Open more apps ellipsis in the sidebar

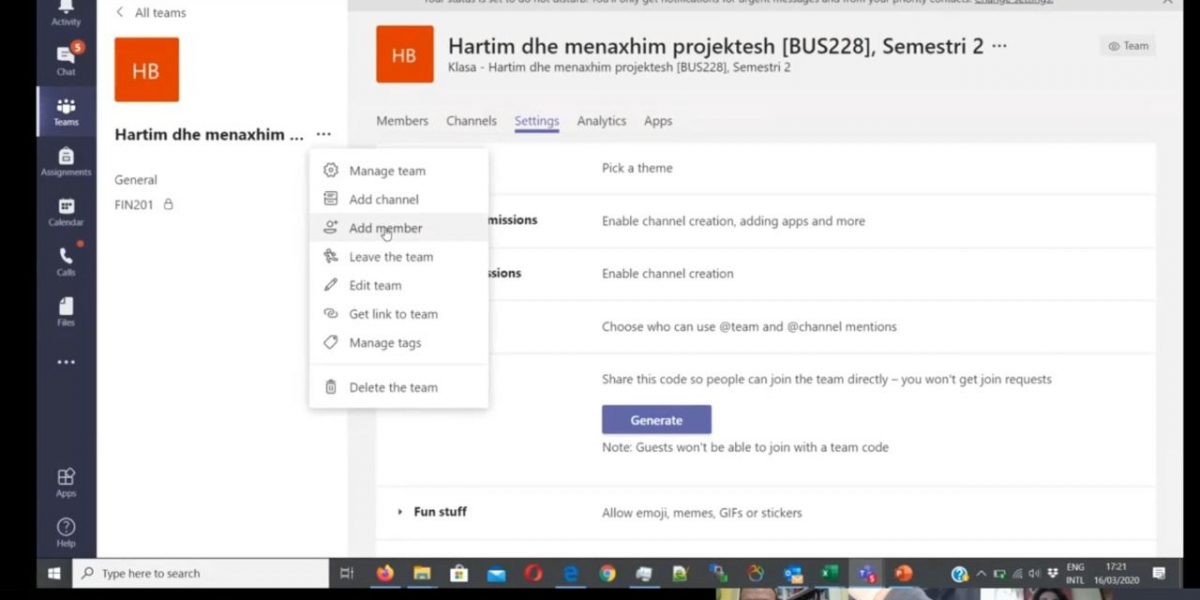point(66,362)
